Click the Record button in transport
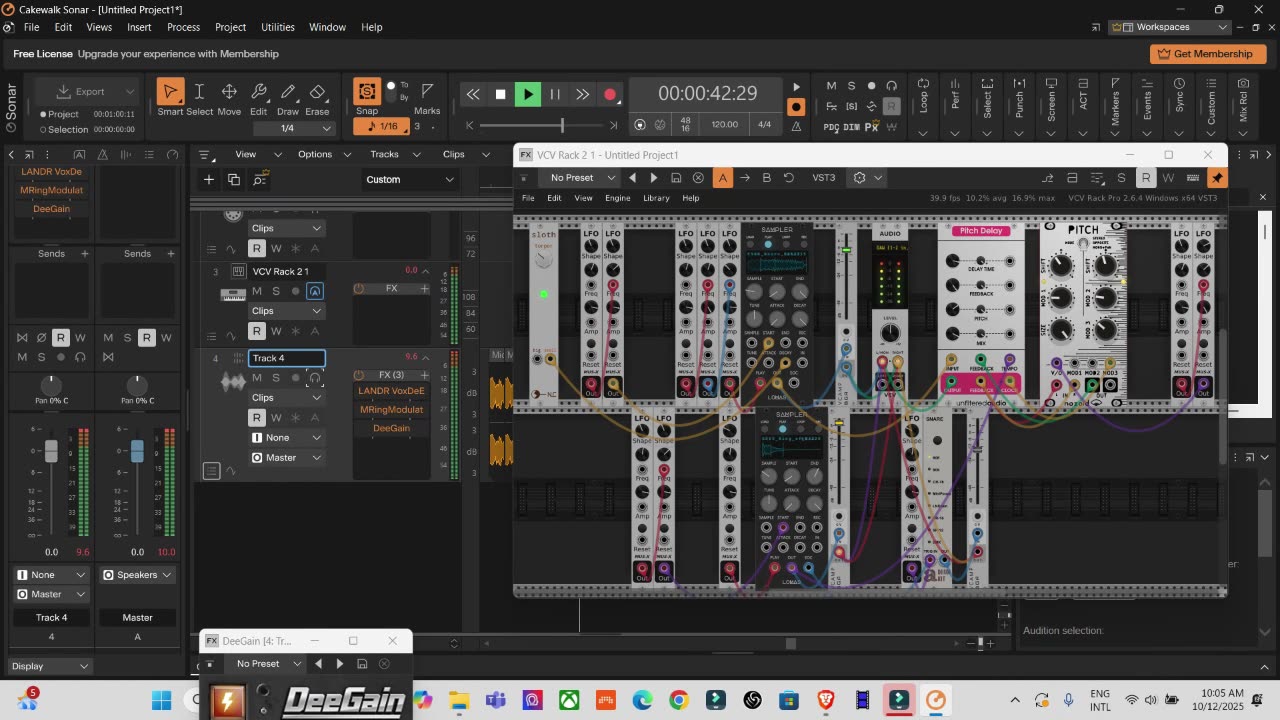The image size is (1280, 720). pos(609,94)
